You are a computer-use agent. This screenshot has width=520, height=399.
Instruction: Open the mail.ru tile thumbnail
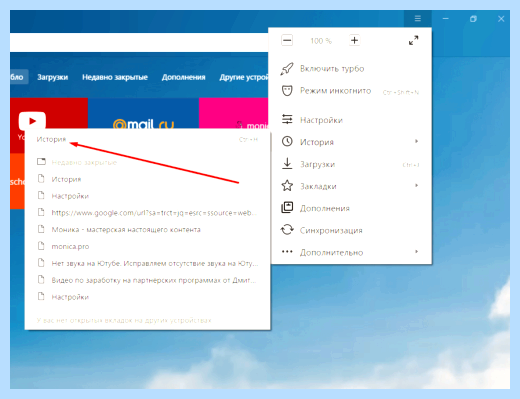(x=143, y=113)
